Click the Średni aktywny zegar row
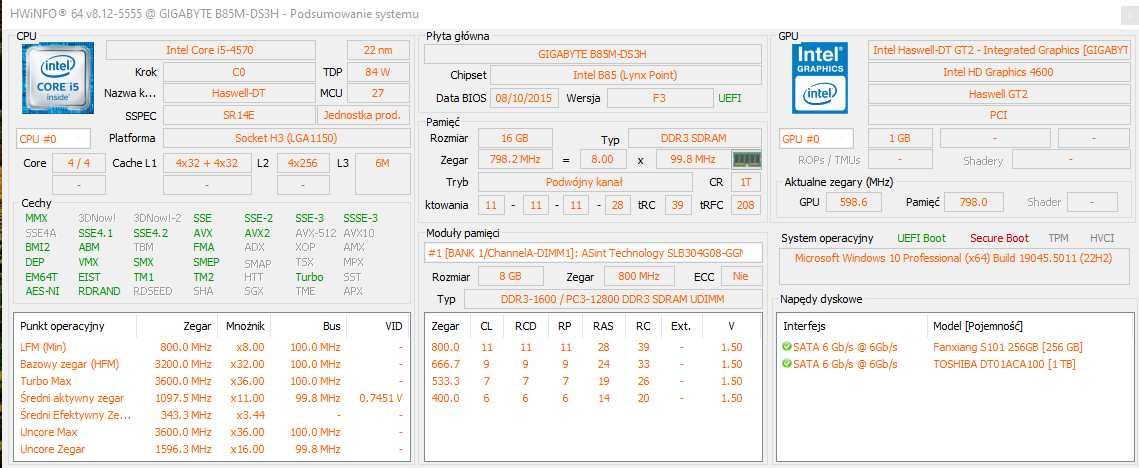1139x468 pixels. pyautogui.click(x=211, y=398)
